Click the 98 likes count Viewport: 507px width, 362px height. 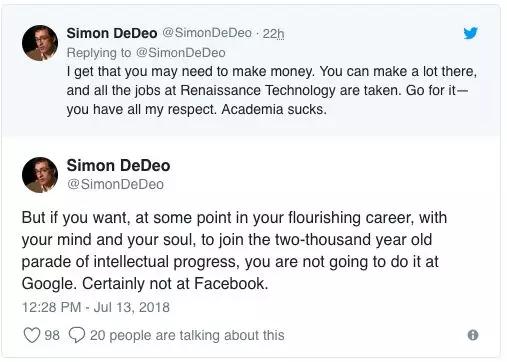pyautogui.click(x=52, y=335)
